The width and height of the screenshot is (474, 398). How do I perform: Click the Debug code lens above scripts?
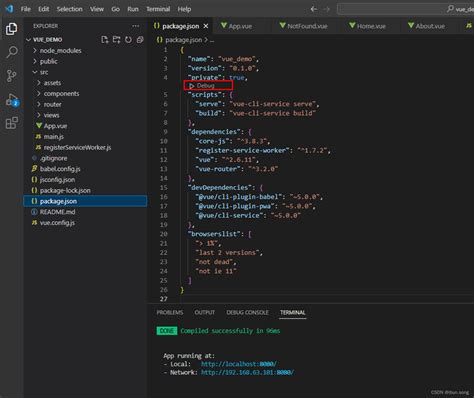point(202,86)
